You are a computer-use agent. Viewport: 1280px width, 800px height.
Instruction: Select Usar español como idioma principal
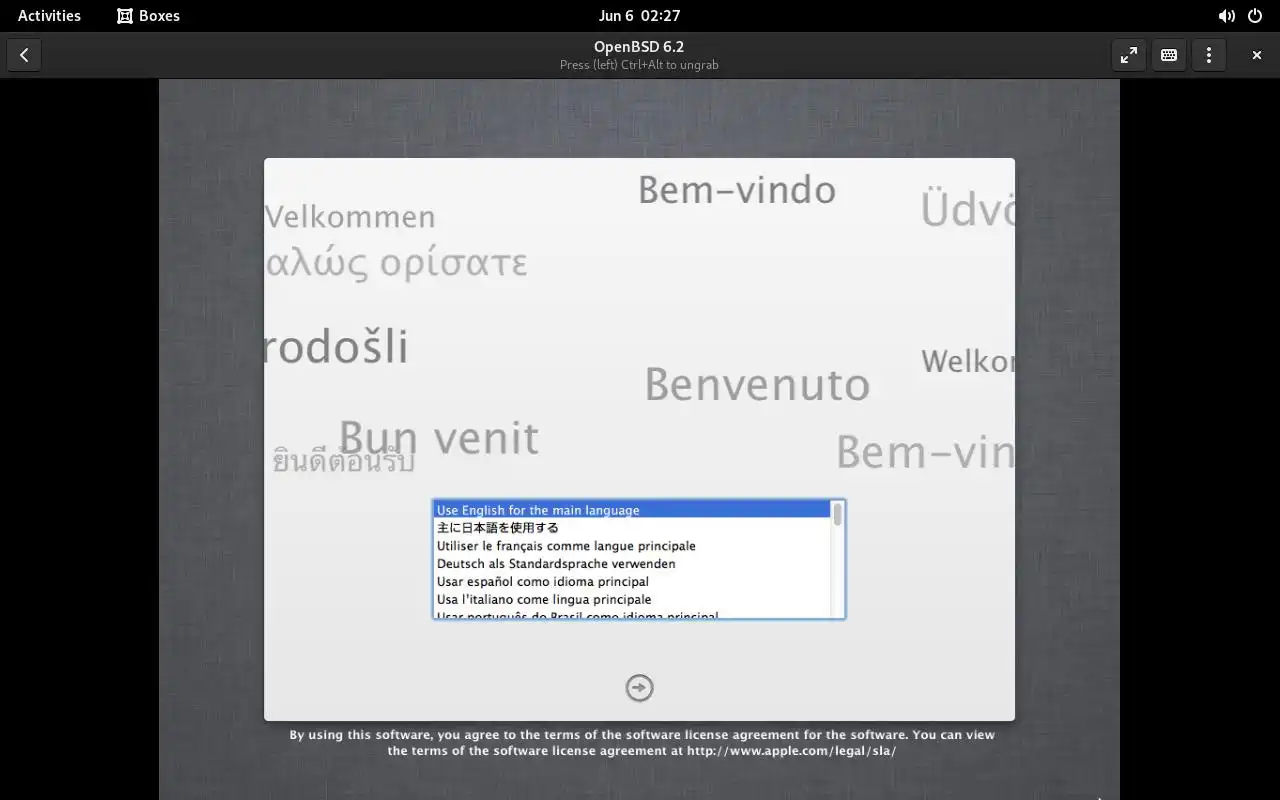pyautogui.click(x=632, y=582)
